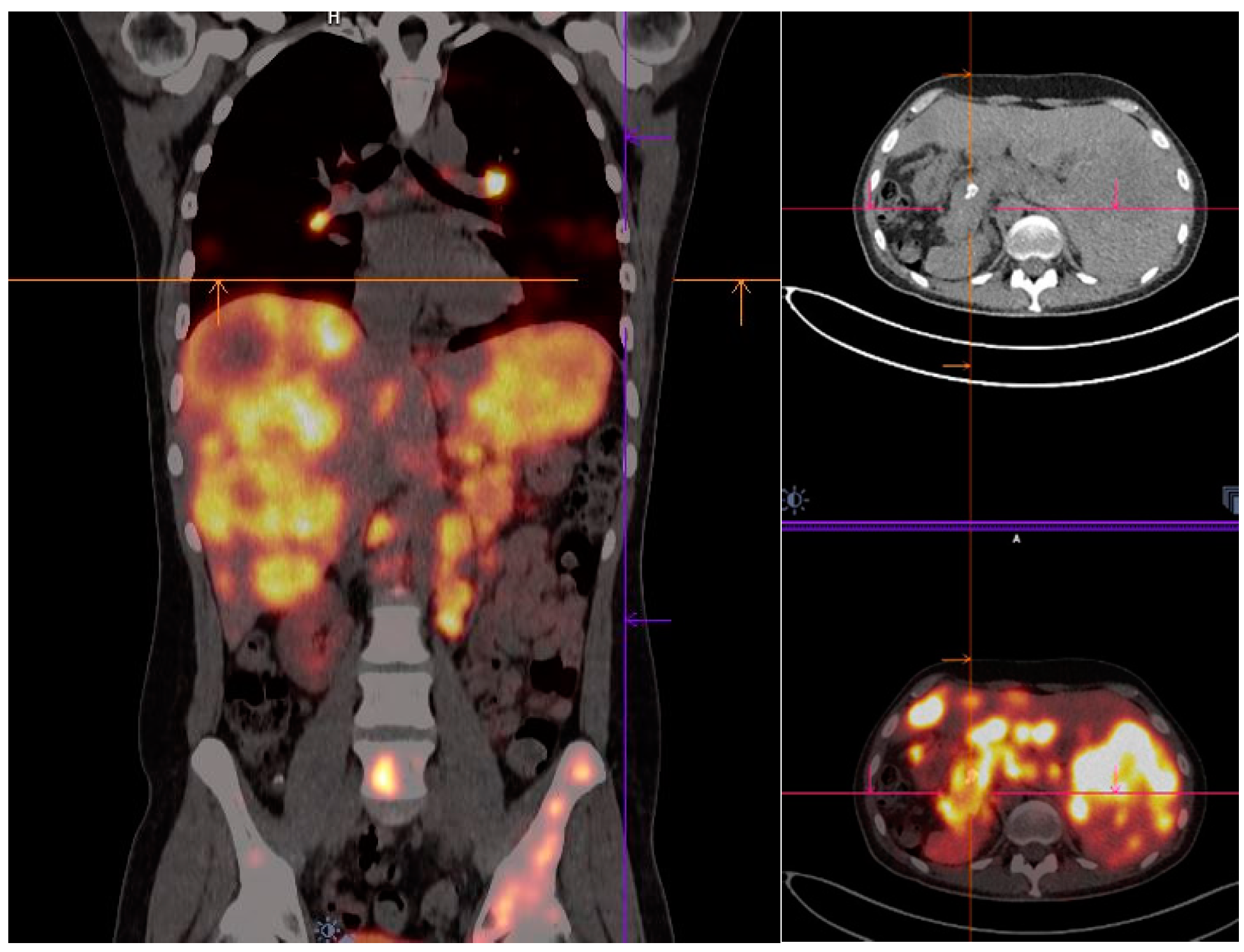
Task: Click the orange right-arrow at the top of the fused axial PET slice
Action: click(x=957, y=660)
